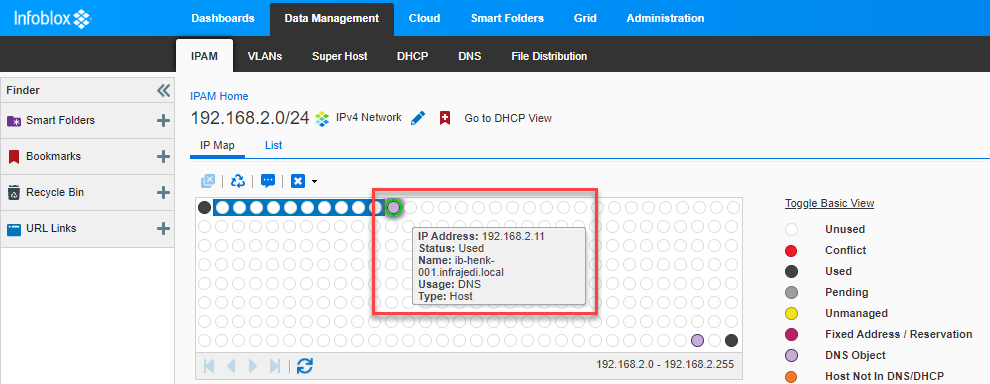The image size is (990, 384).
Task: Select the Data Management tab
Action: click(x=331, y=19)
